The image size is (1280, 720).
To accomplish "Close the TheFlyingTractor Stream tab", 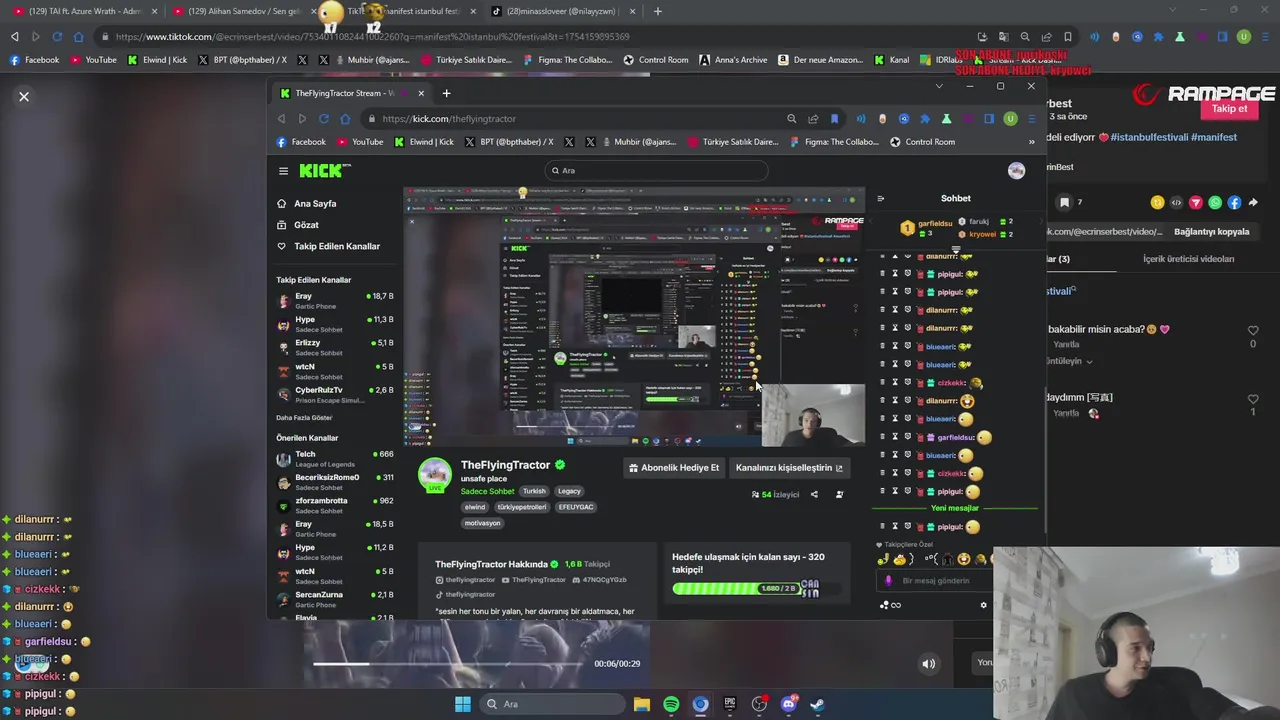I will tap(421, 93).
